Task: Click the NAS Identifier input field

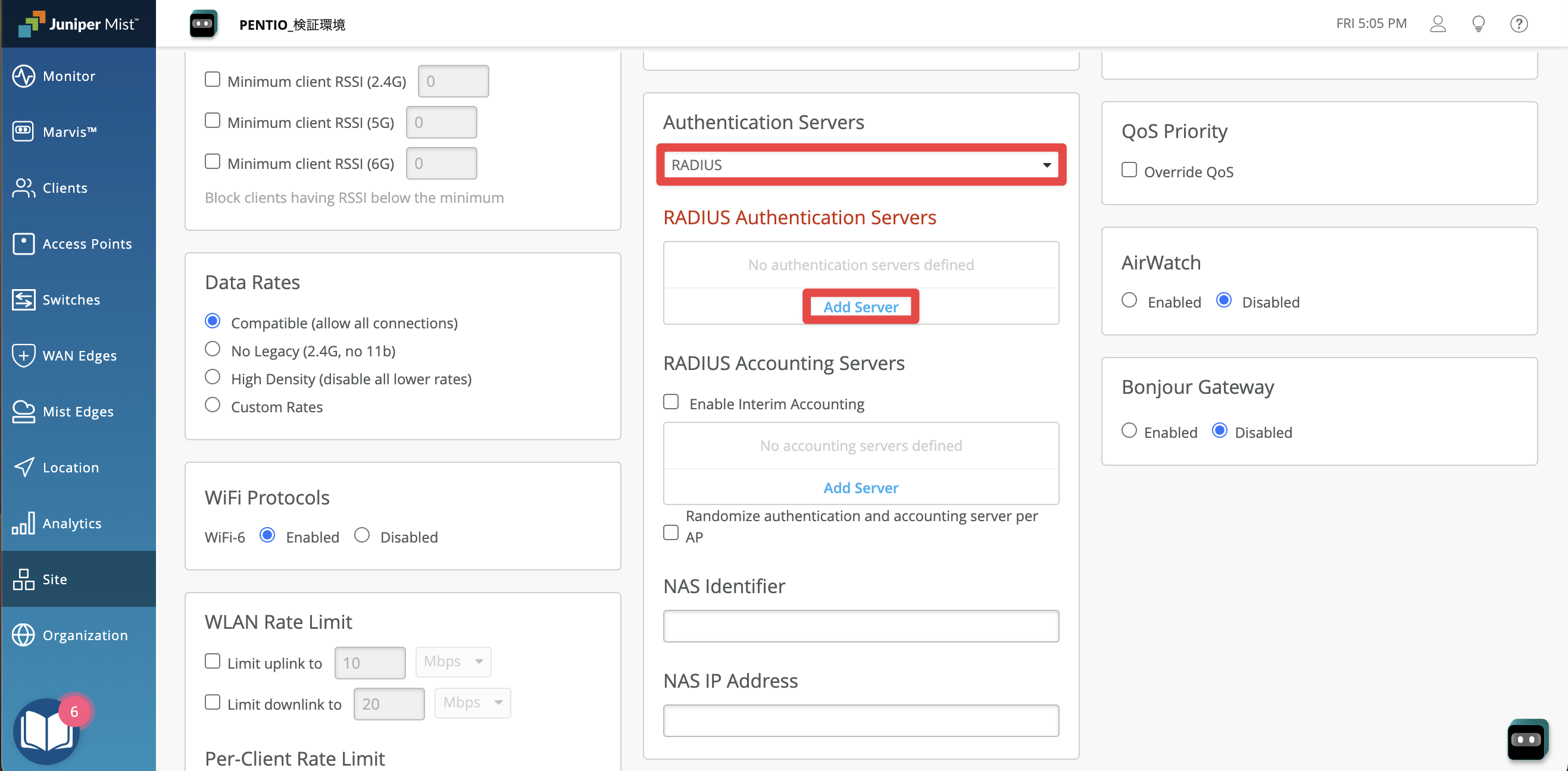Action: 860,626
